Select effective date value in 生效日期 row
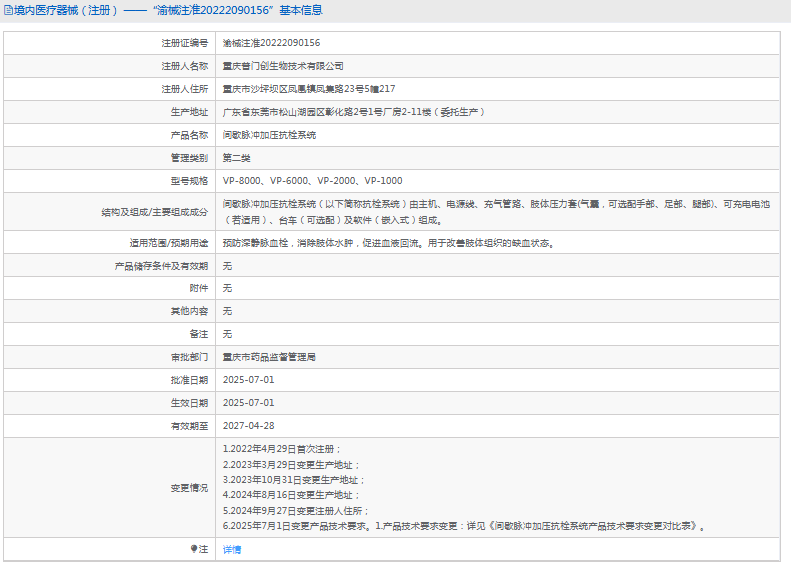The height and width of the screenshot is (568, 791). coord(248,403)
